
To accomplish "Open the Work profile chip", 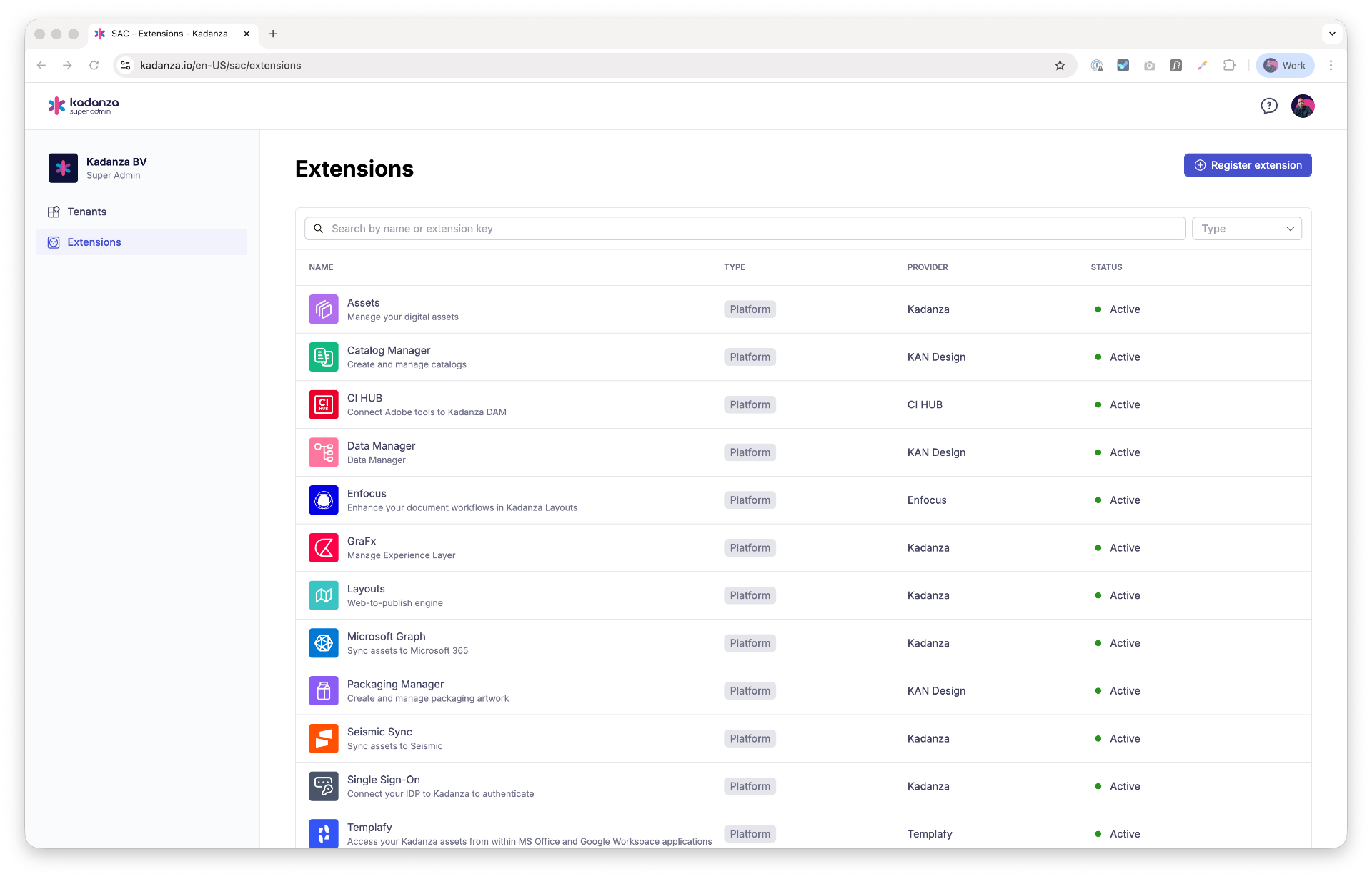I will pyautogui.click(x=1286, y=66).
